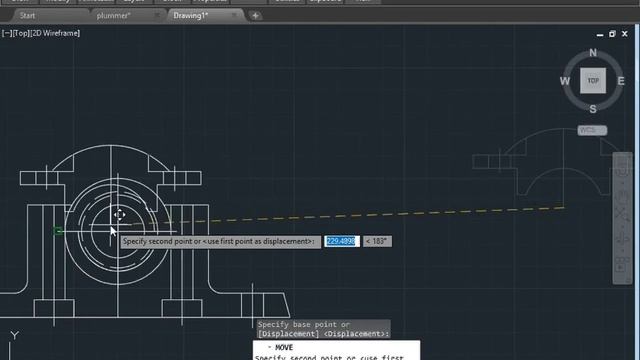Click the angle field showing 183°
The image size is (640, 360).
click(377, 241)
